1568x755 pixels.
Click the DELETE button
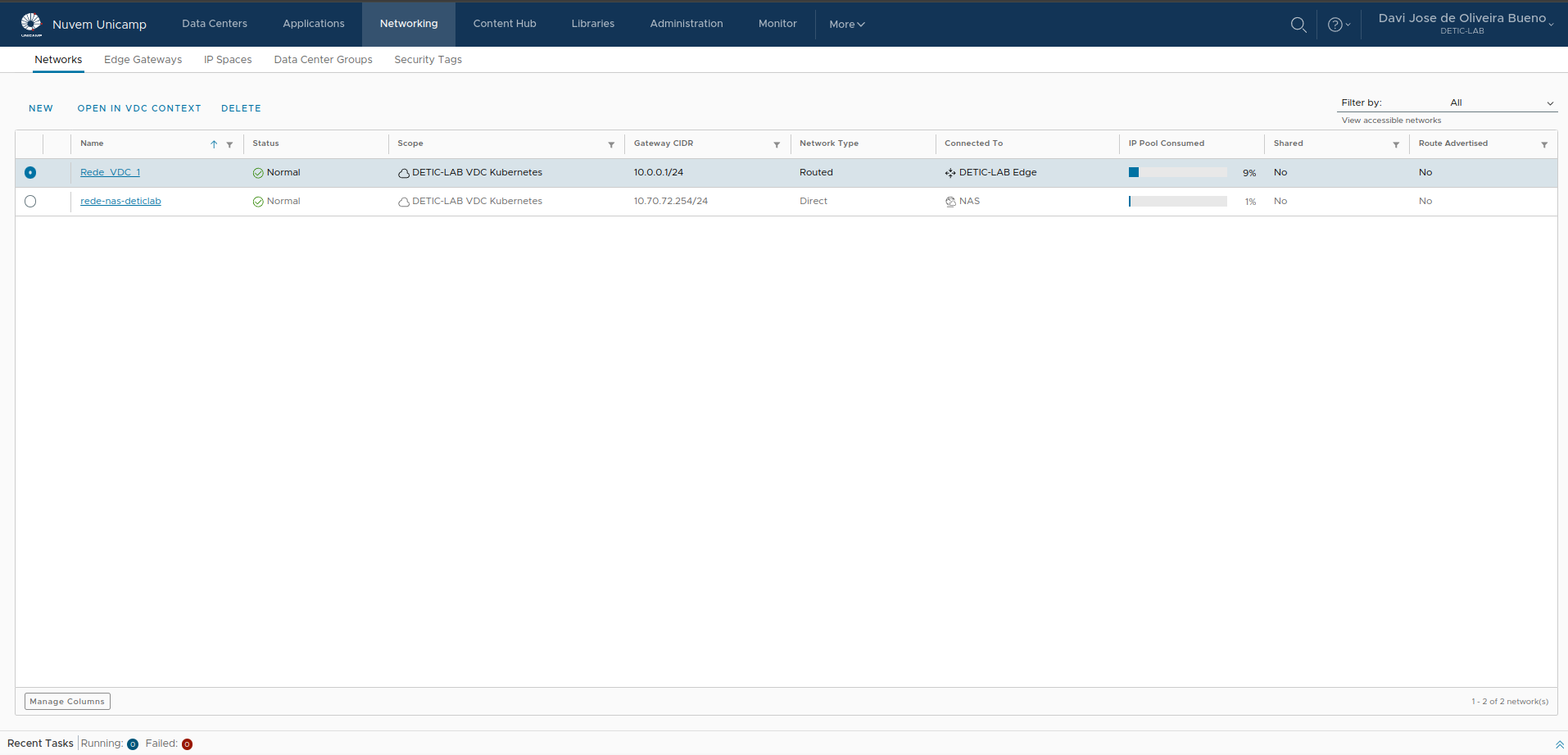point(241,108)
